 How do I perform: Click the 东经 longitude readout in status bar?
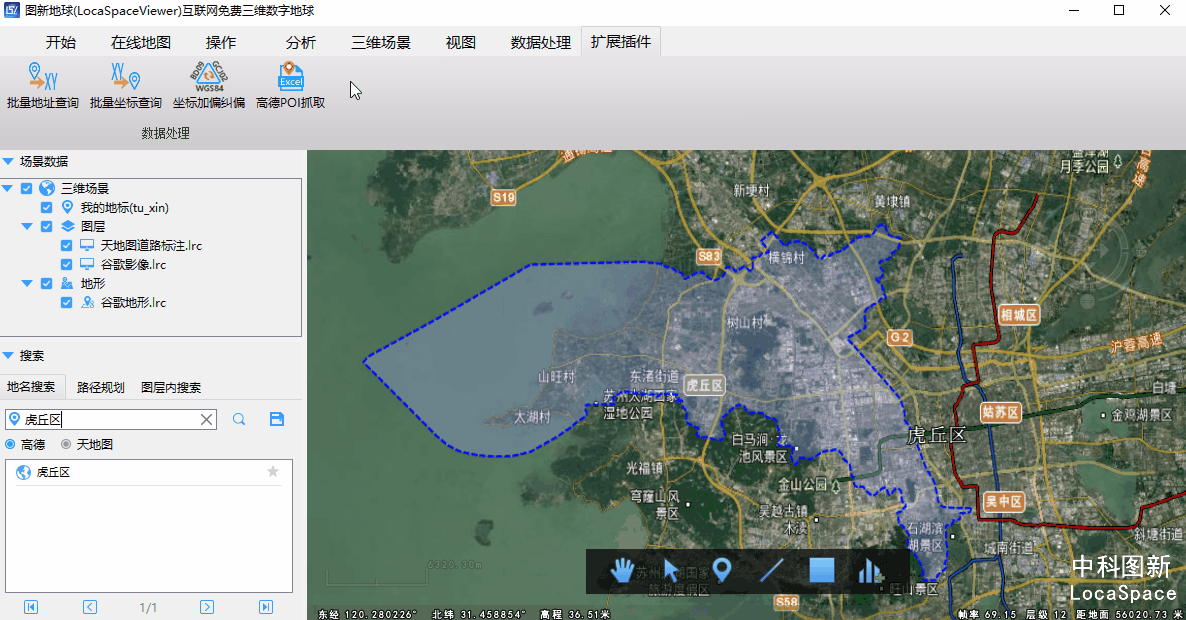[x=368, y=614]
